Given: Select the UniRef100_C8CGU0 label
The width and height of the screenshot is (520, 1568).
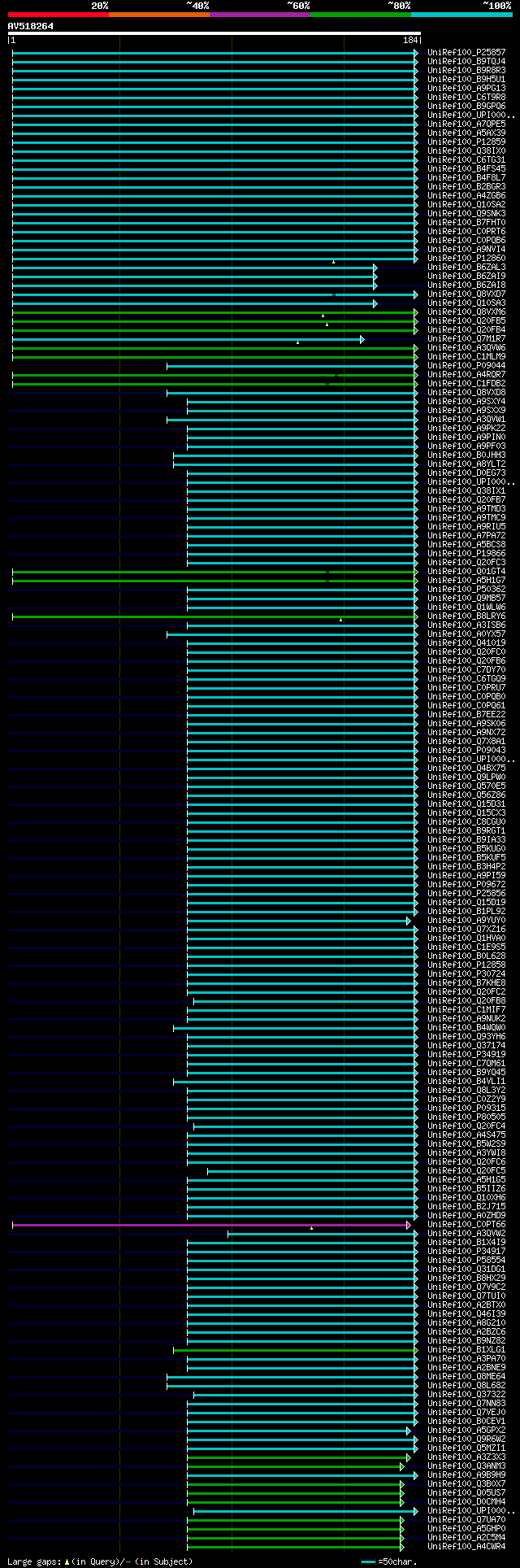Looking at the screenshot, I should (x=466, y=822).
